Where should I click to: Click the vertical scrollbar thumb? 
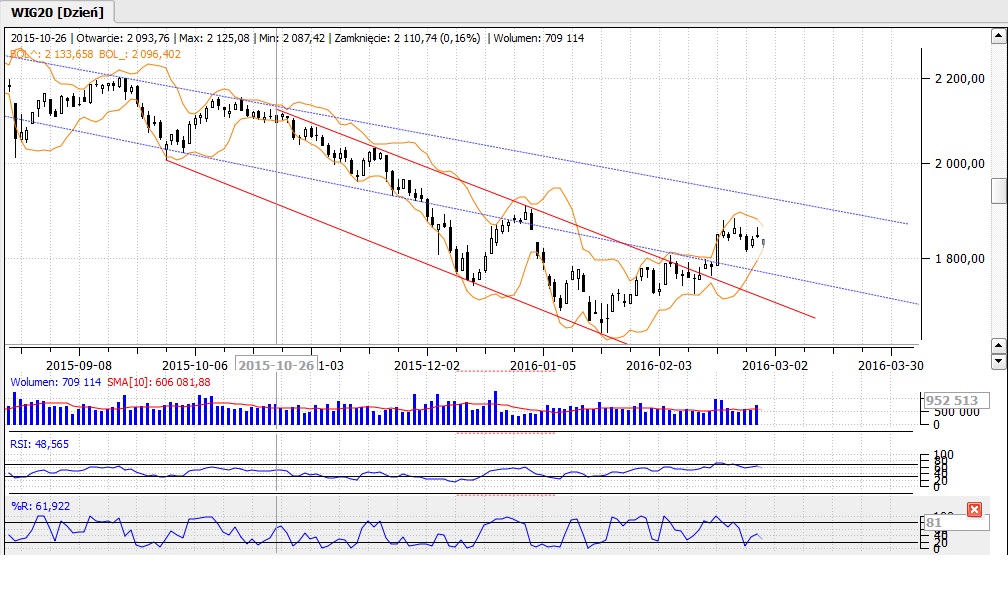(998, 191)
